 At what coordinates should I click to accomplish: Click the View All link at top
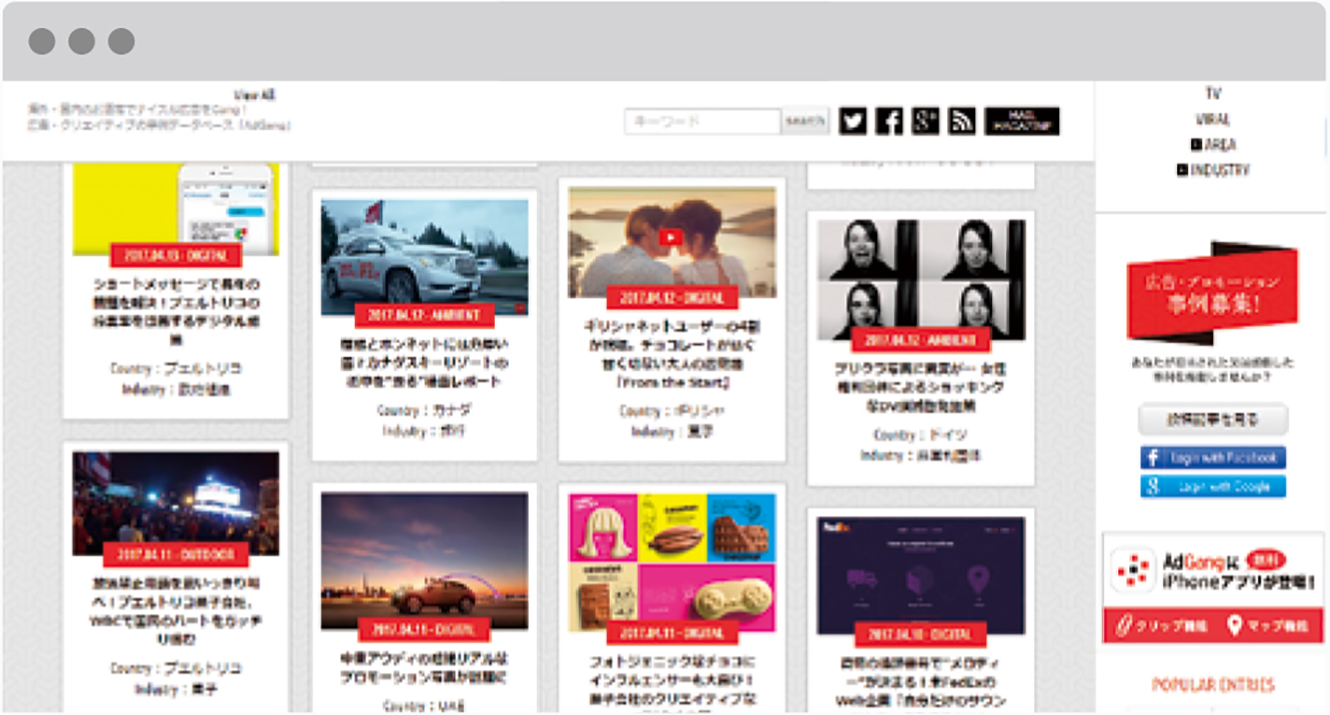pyautogui.click(x=255, y=95)
